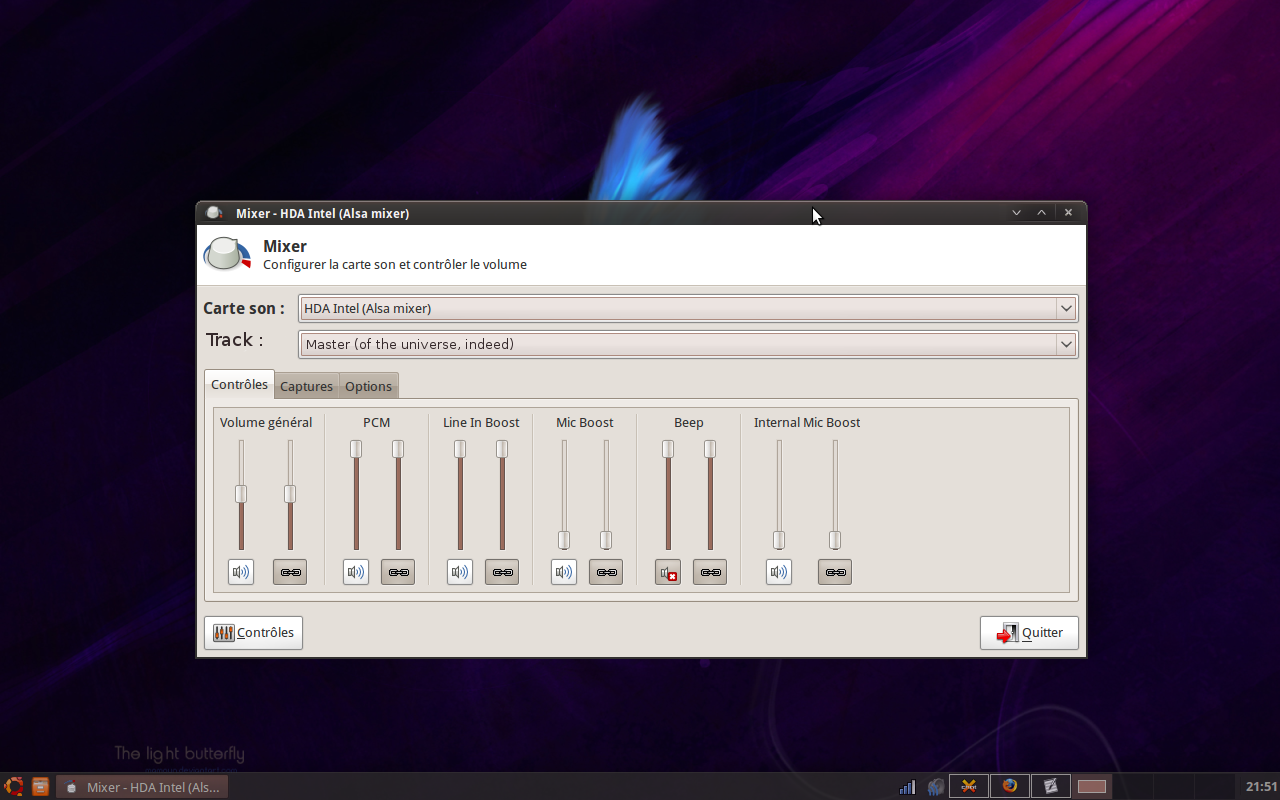The width and height of the screenshot is (1280, 800).
Task: Open the title bar window menu icon
Action: tap(213, 213)
